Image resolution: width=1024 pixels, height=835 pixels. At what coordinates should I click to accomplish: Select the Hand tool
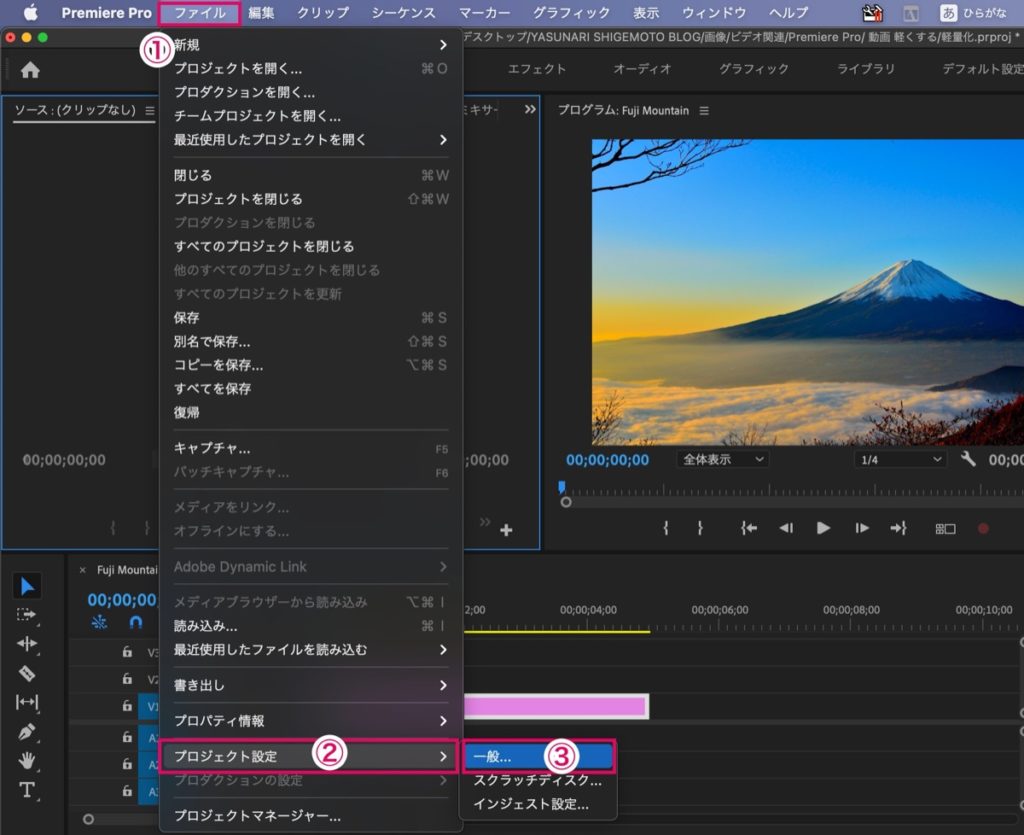click(x=27, y=761)
